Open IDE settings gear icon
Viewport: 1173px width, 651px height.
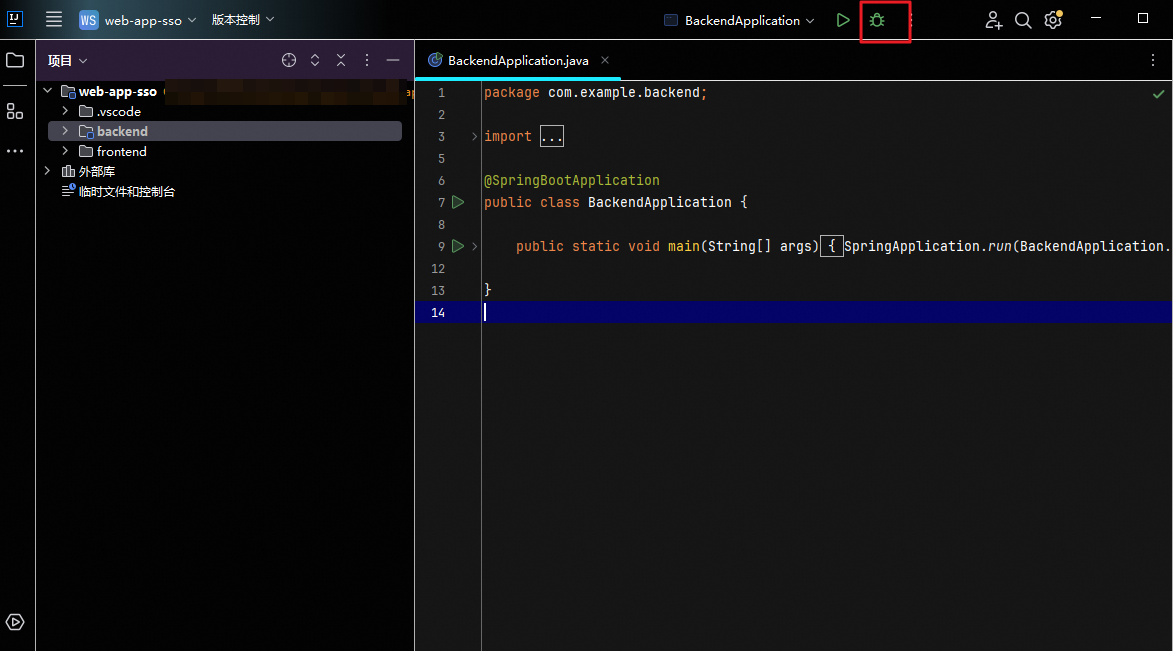coord(1053,19)
